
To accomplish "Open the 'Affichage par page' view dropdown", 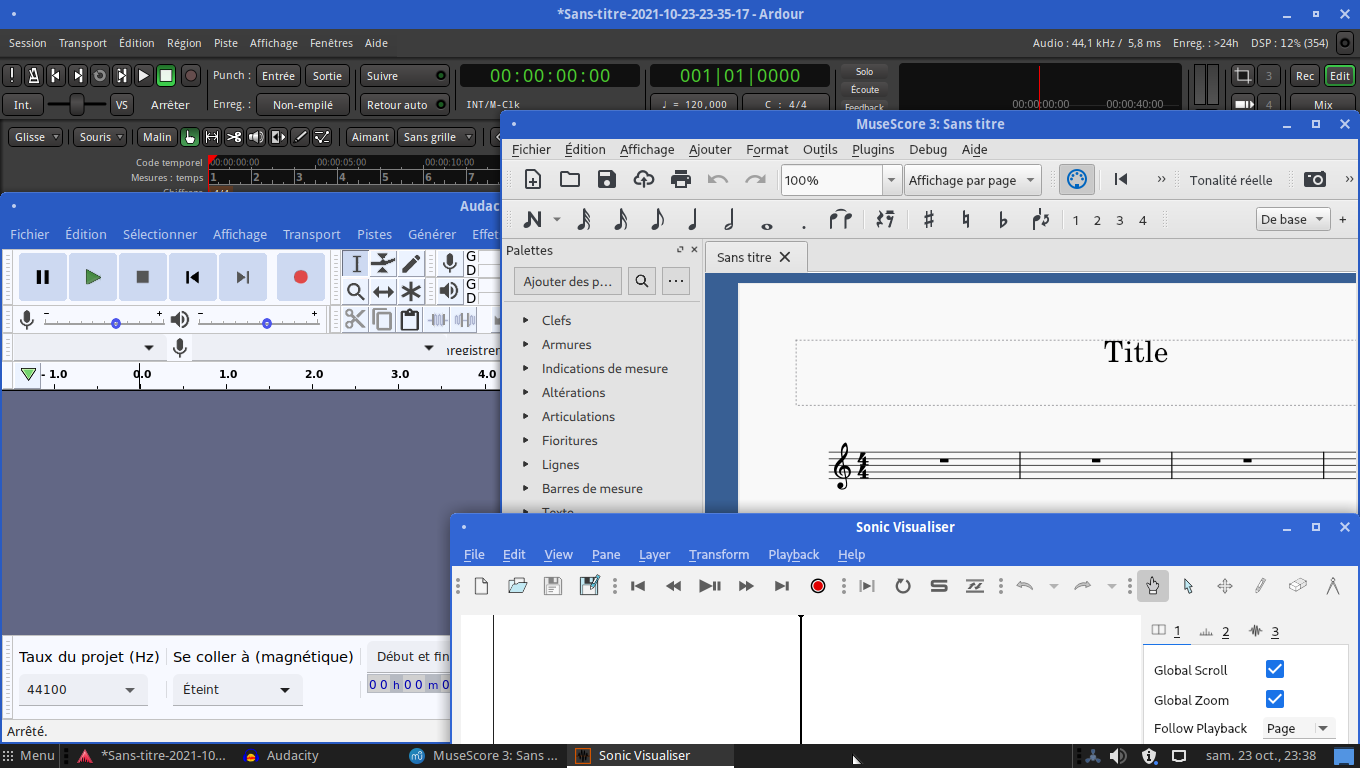I will pos(972,180).
